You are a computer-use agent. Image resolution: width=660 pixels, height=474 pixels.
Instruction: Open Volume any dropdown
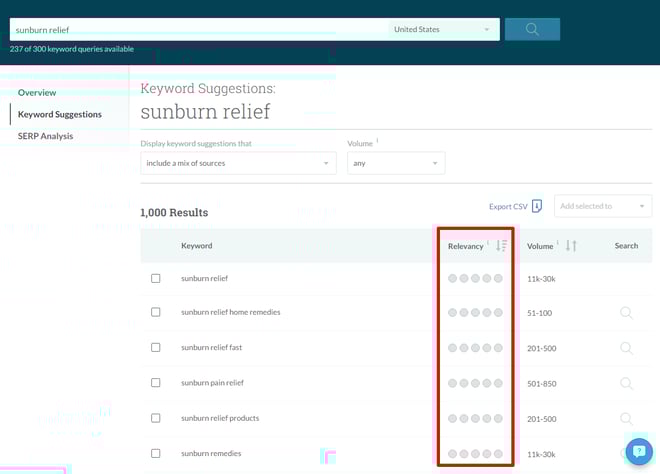coord(396,163)
